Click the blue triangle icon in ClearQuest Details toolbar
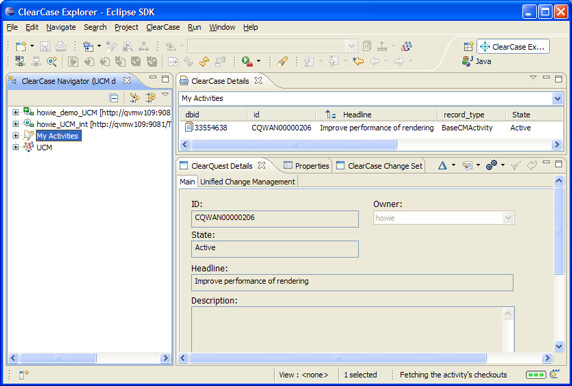This screenshot has width=572, height=386. coord(442,166)
